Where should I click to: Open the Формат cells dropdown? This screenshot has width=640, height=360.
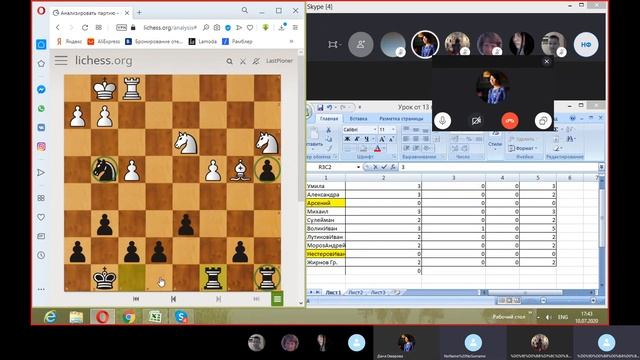tap(523, 148)
